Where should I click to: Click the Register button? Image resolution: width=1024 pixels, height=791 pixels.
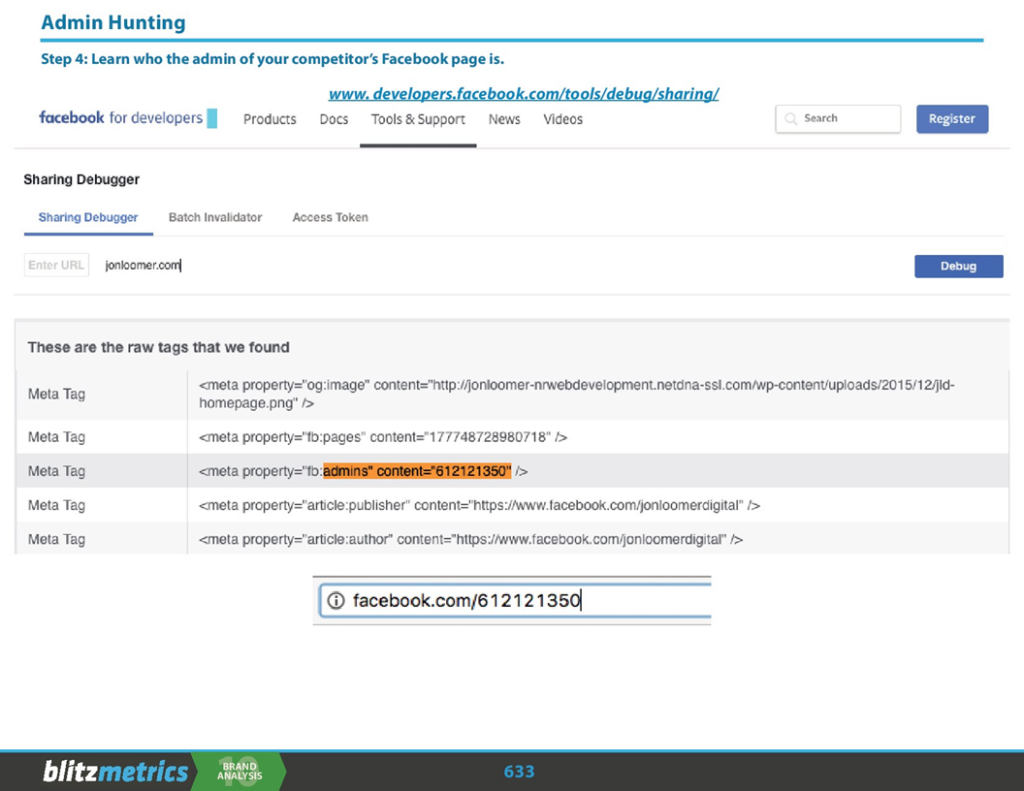pyautogui.click(x=952, y=119)
